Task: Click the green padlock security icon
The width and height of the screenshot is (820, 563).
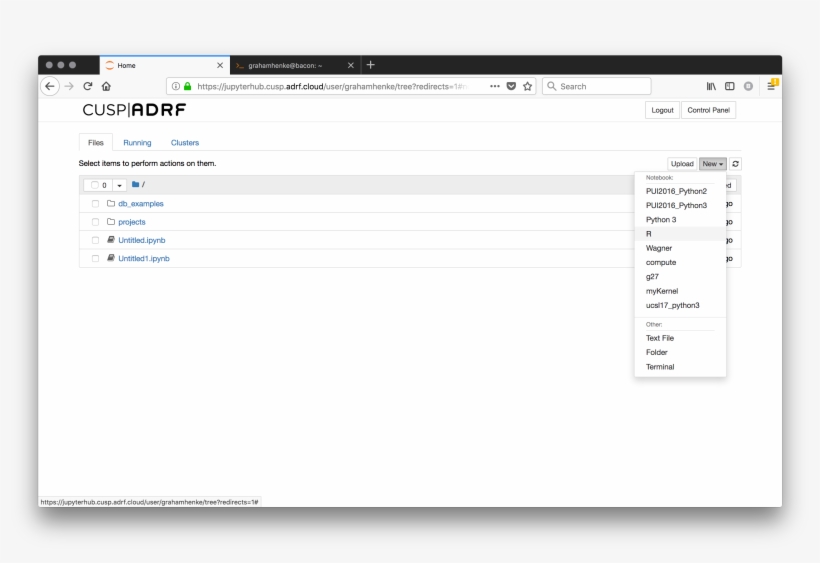Action: [187, 86]
